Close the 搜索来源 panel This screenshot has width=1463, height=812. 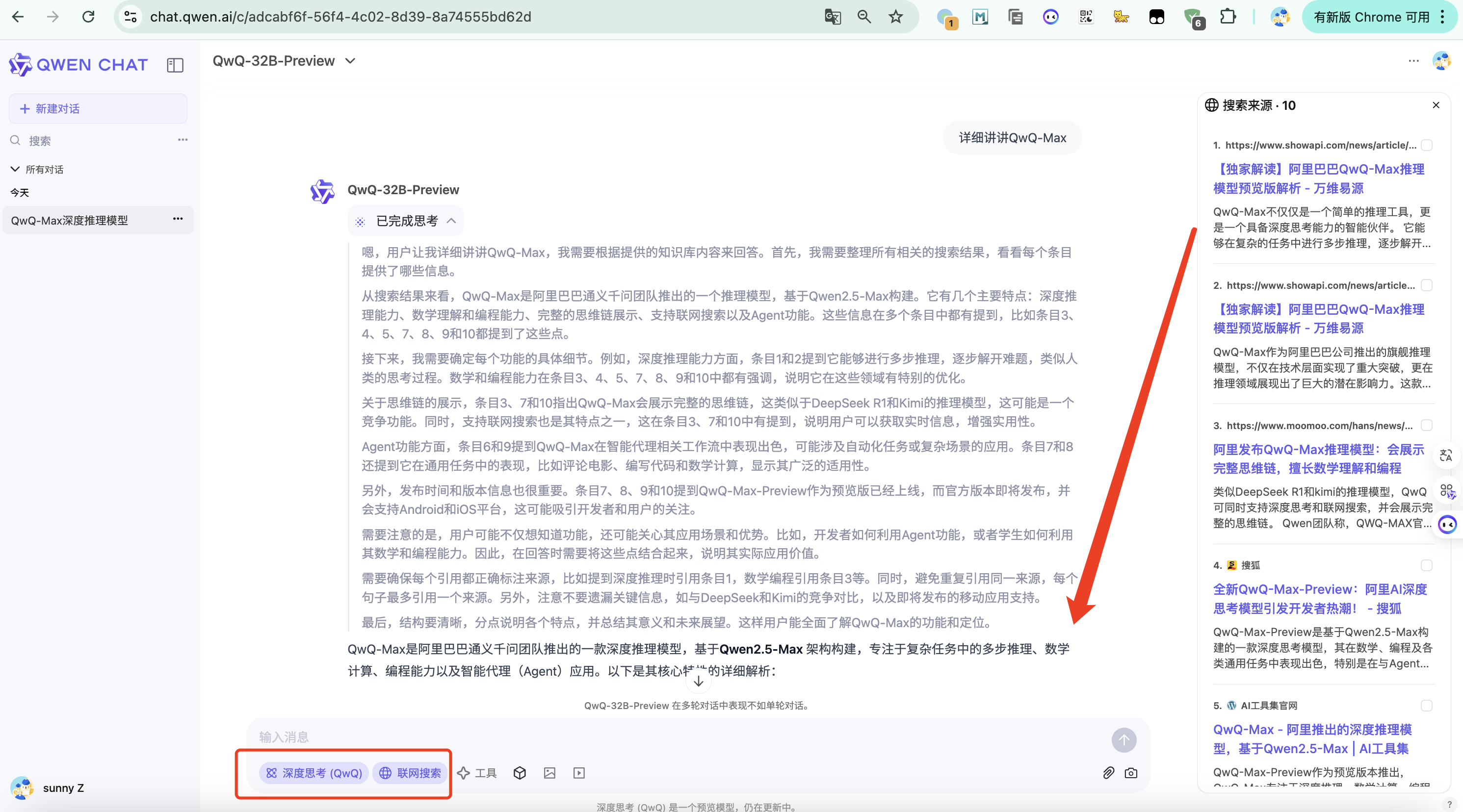[1436, 105]
